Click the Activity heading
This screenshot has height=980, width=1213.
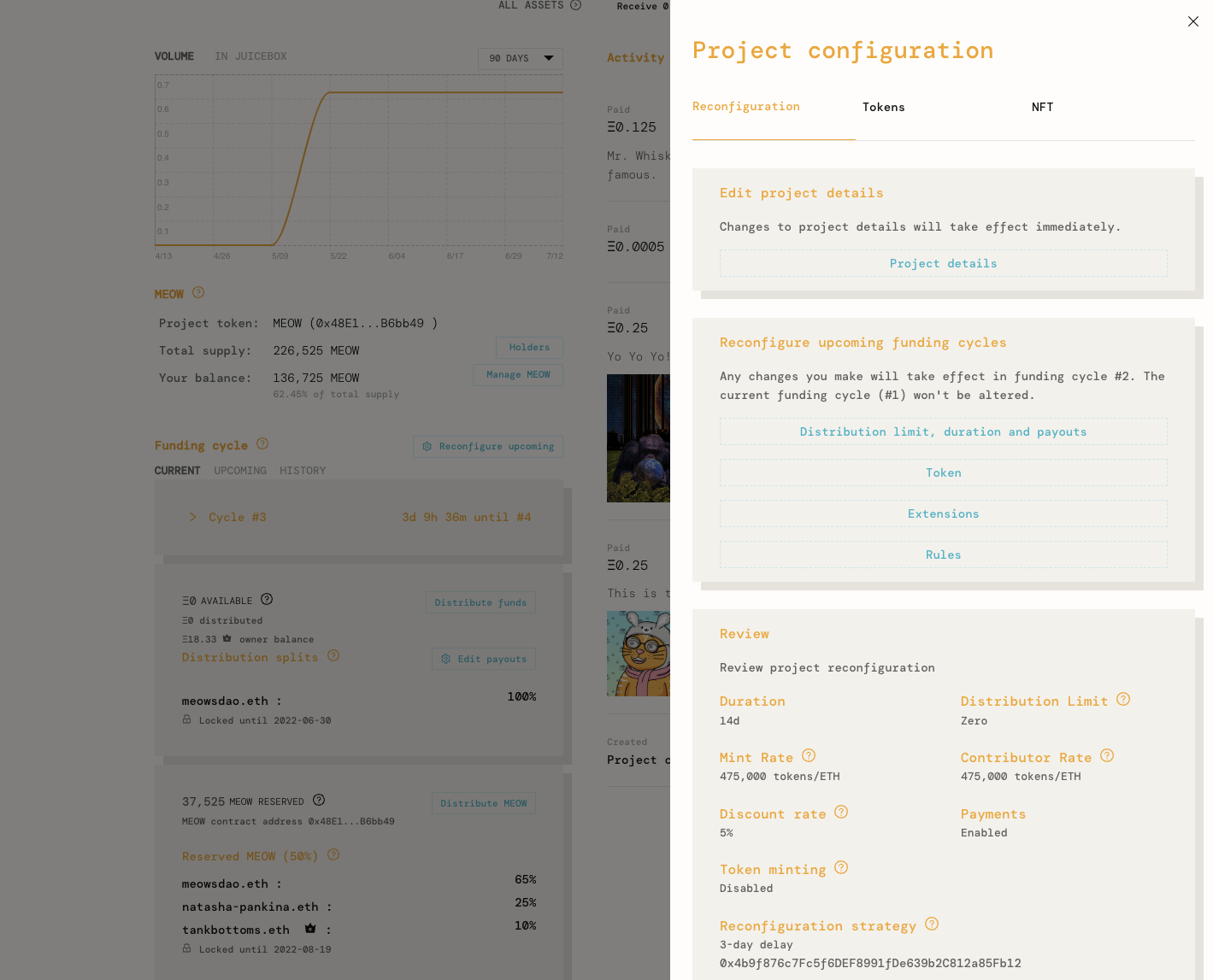point(635,57)
